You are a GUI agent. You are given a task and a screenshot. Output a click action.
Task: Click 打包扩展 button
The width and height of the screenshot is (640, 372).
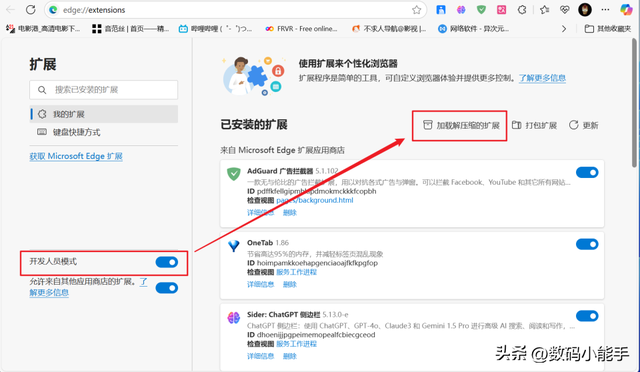(534, 125)
